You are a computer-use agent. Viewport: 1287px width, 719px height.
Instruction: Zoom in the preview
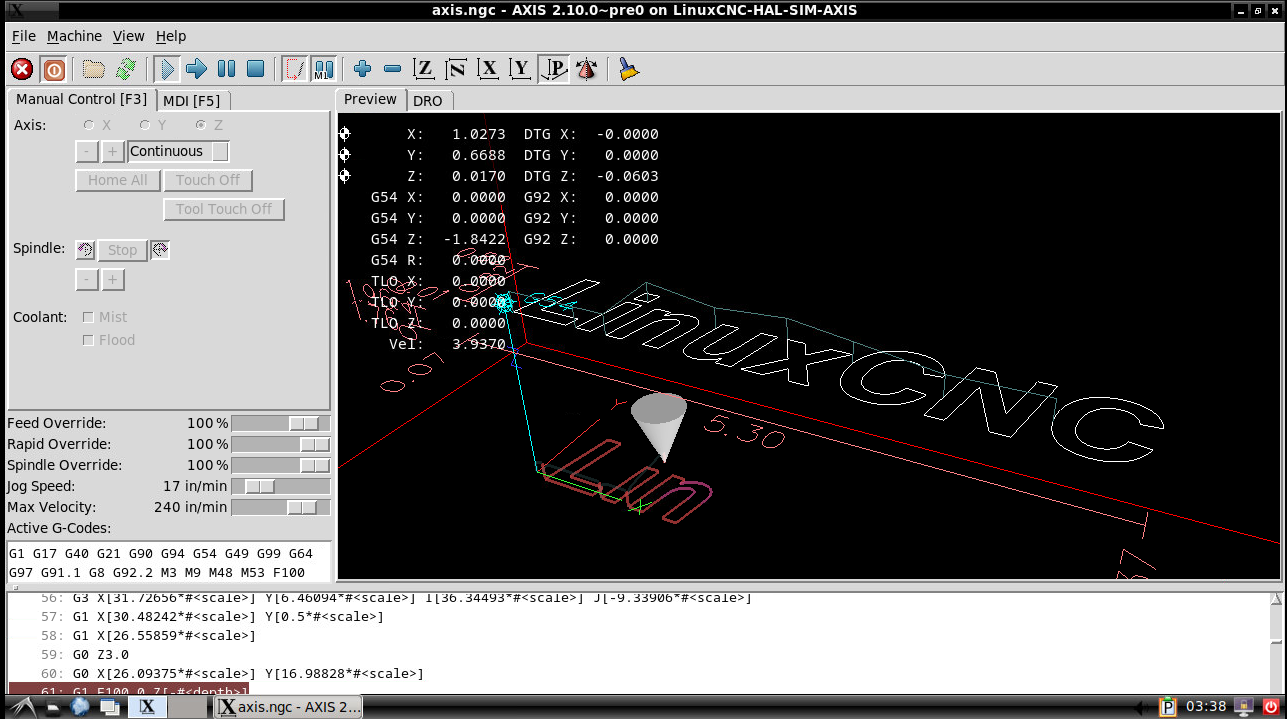[x=362, y=69]
